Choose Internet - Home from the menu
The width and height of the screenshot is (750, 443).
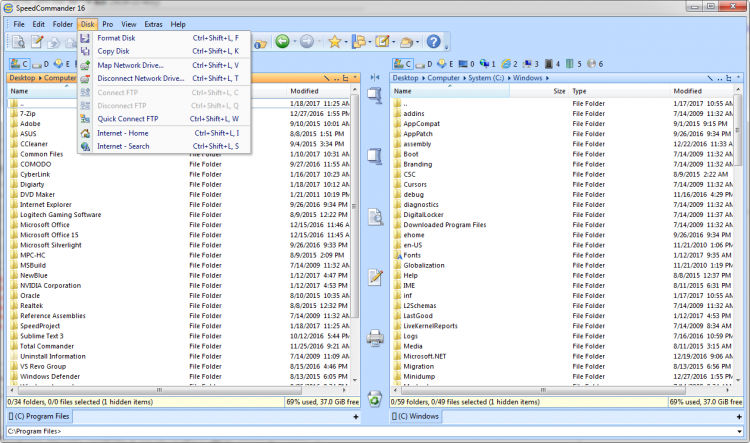click(165, 133)
